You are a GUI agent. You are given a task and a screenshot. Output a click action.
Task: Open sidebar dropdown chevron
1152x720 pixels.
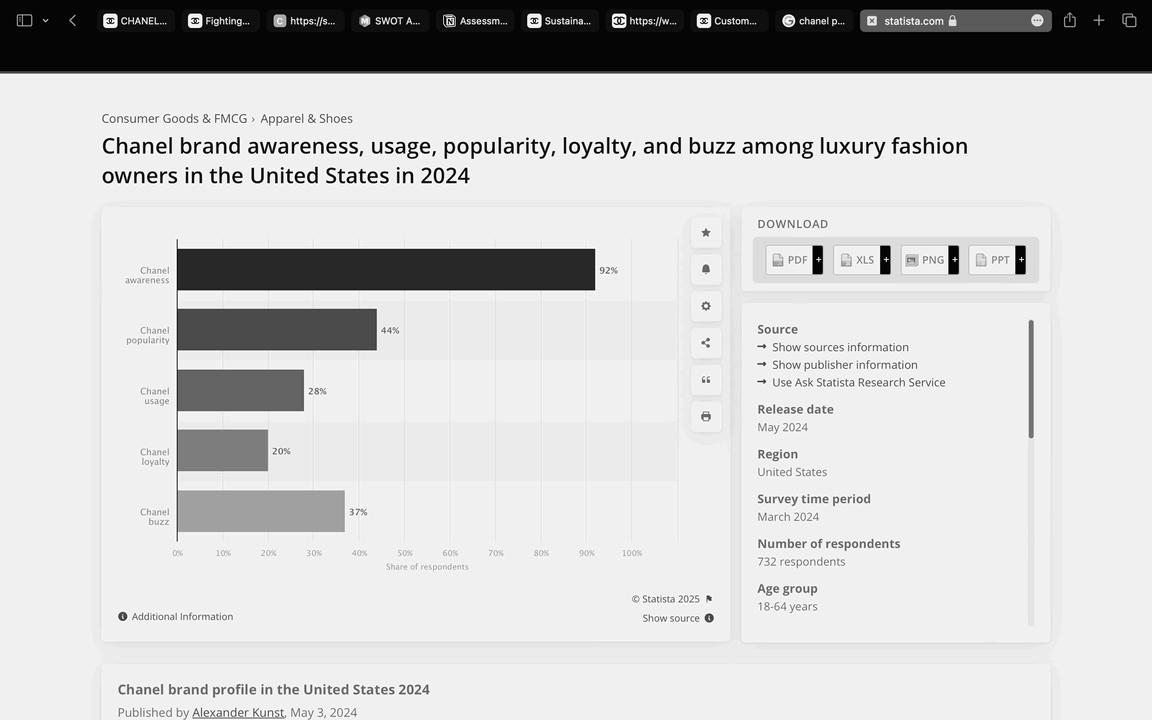(46, 21)
